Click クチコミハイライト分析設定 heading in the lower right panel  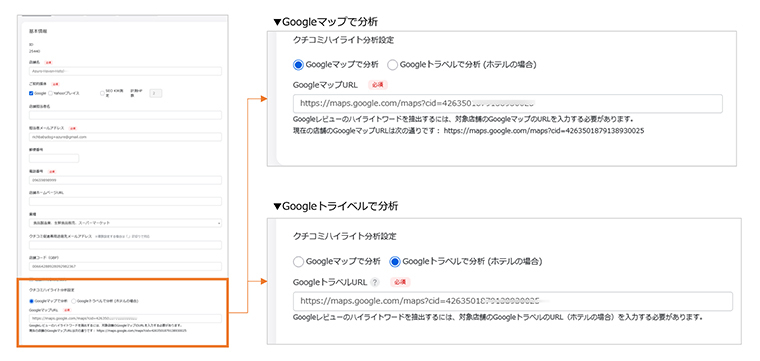(x=345, y=236)
